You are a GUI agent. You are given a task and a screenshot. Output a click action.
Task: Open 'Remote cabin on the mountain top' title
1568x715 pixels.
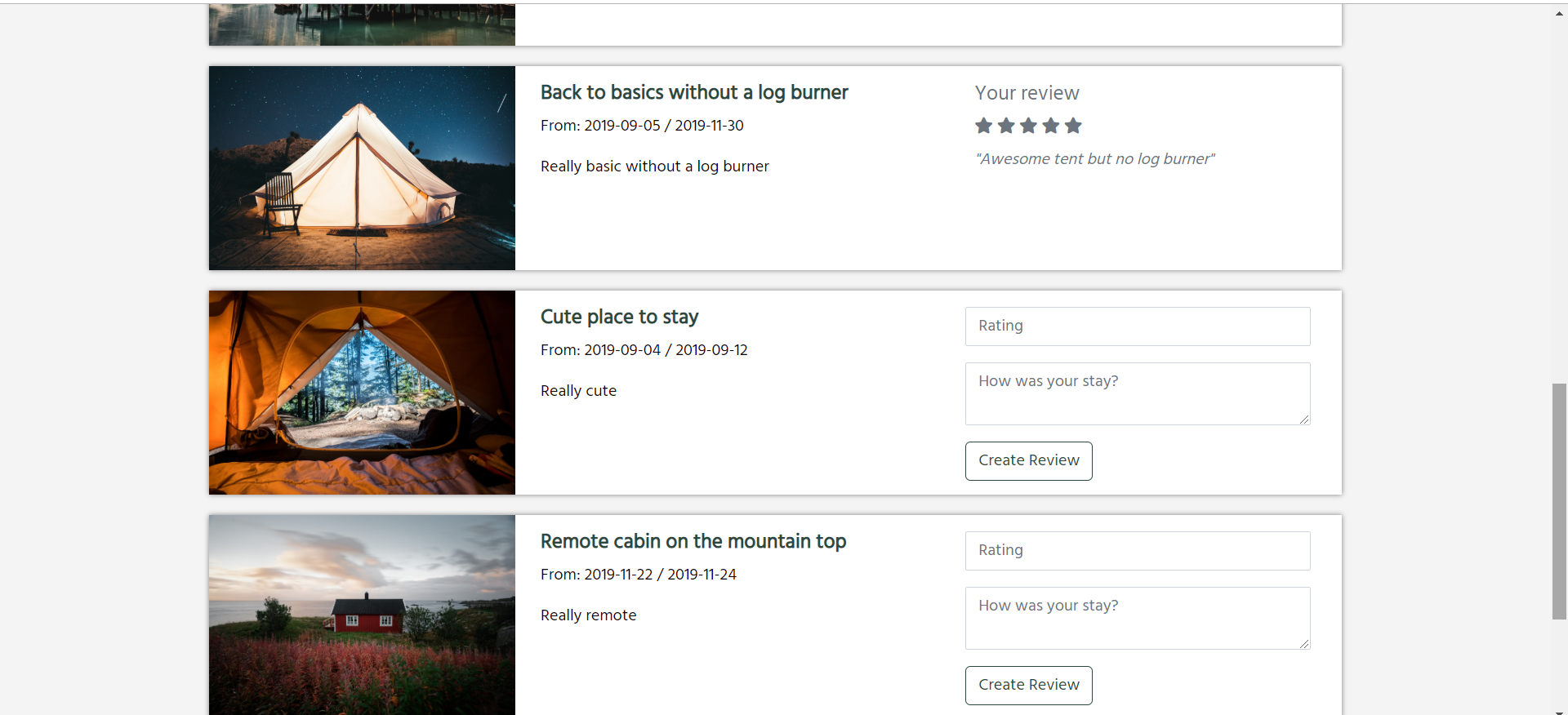click(693, 541)
